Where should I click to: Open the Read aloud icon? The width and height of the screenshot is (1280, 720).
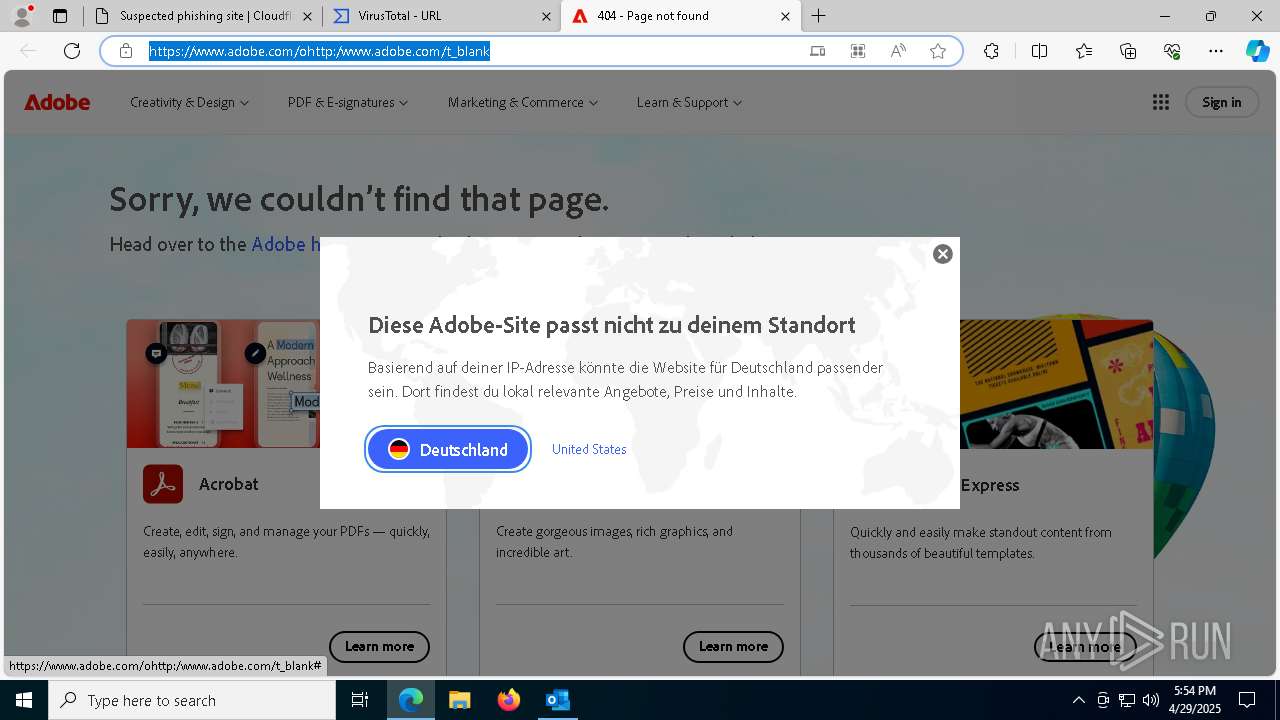coord(898,51)
